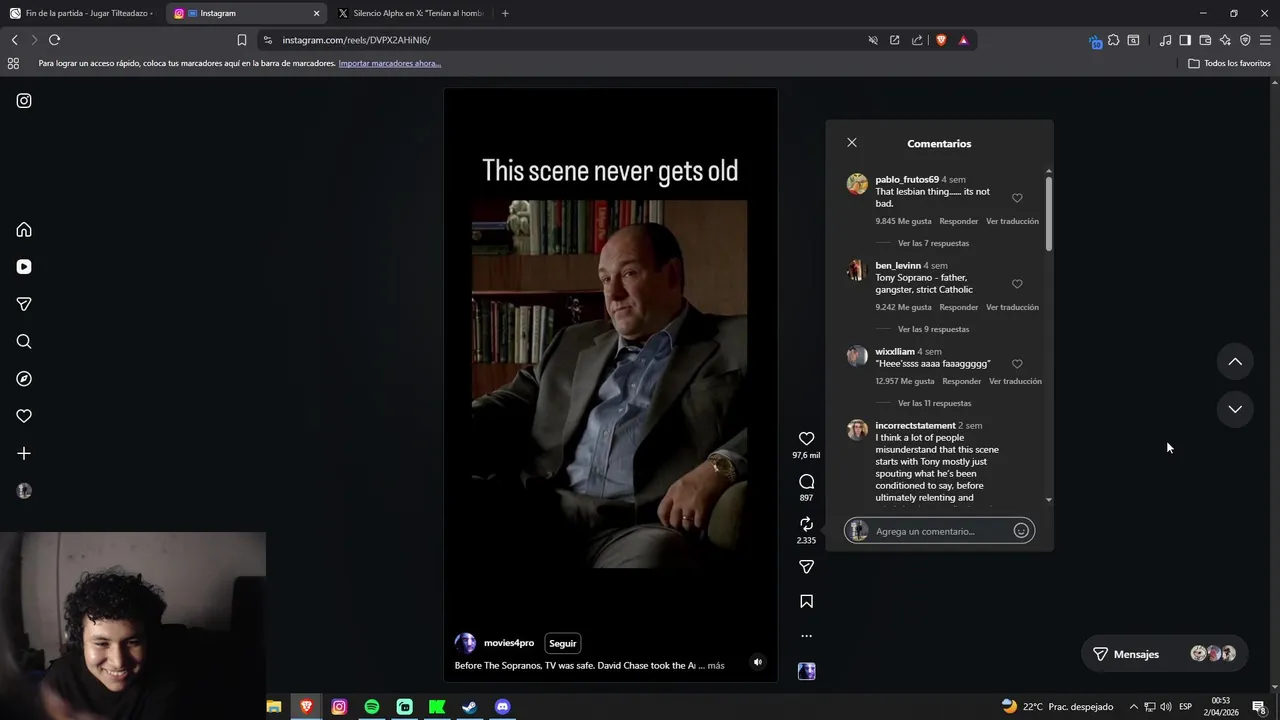This screenshot has width=1280, height=720.
Task: Open Spotify from the taskbar
Action: click(372, 707)
